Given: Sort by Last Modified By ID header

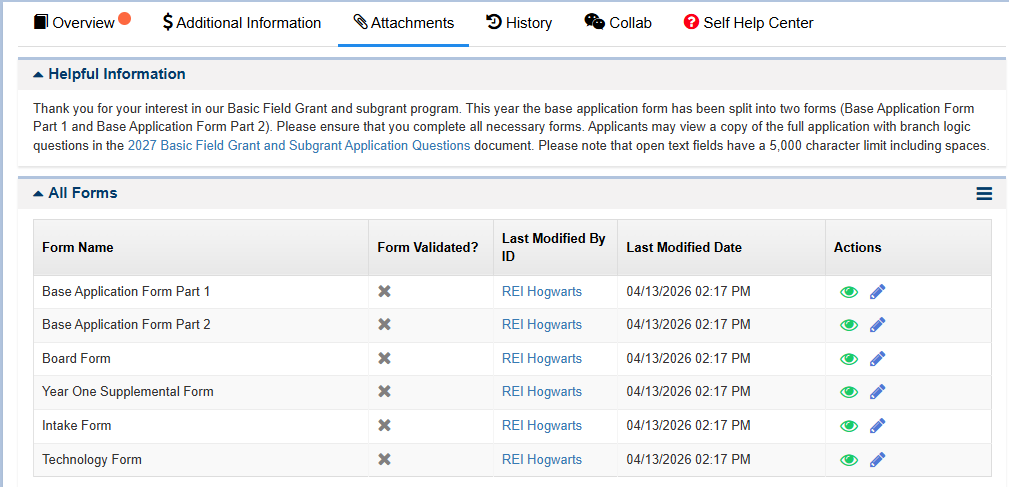Looking at the screenshot, I should [553, 248].
